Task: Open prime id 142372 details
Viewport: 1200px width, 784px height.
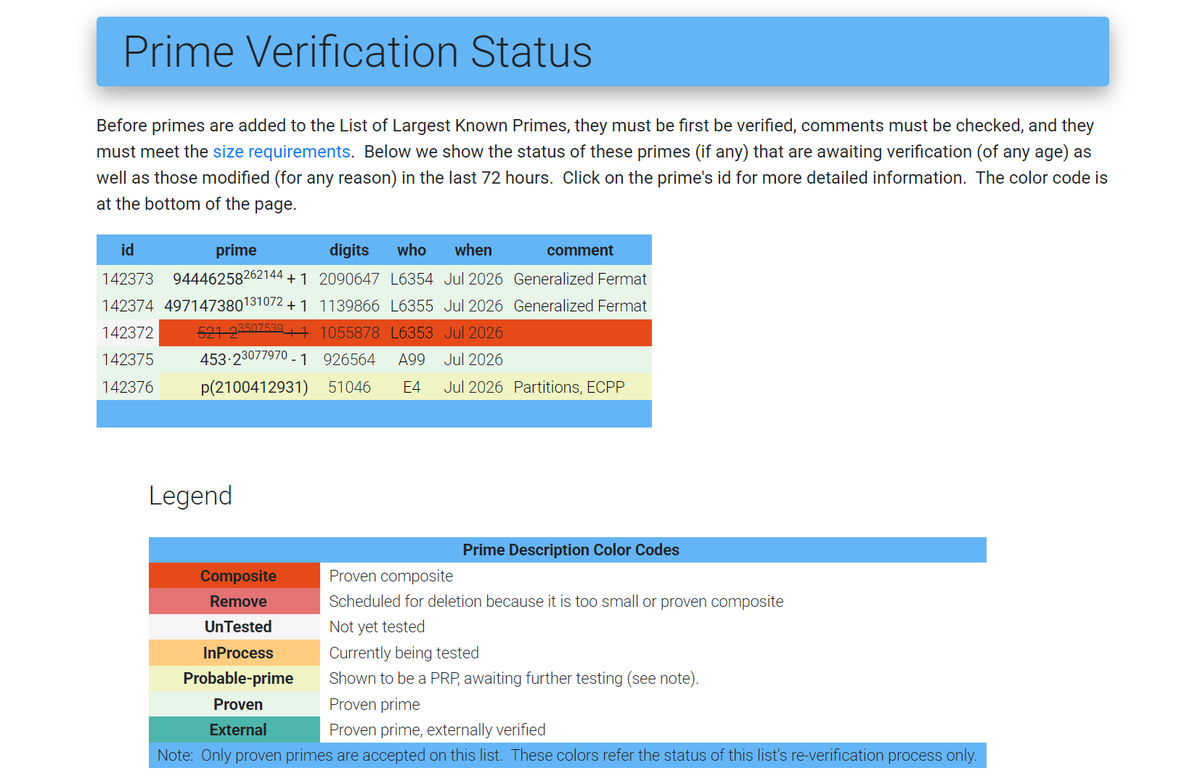Action: pos(128,333)
